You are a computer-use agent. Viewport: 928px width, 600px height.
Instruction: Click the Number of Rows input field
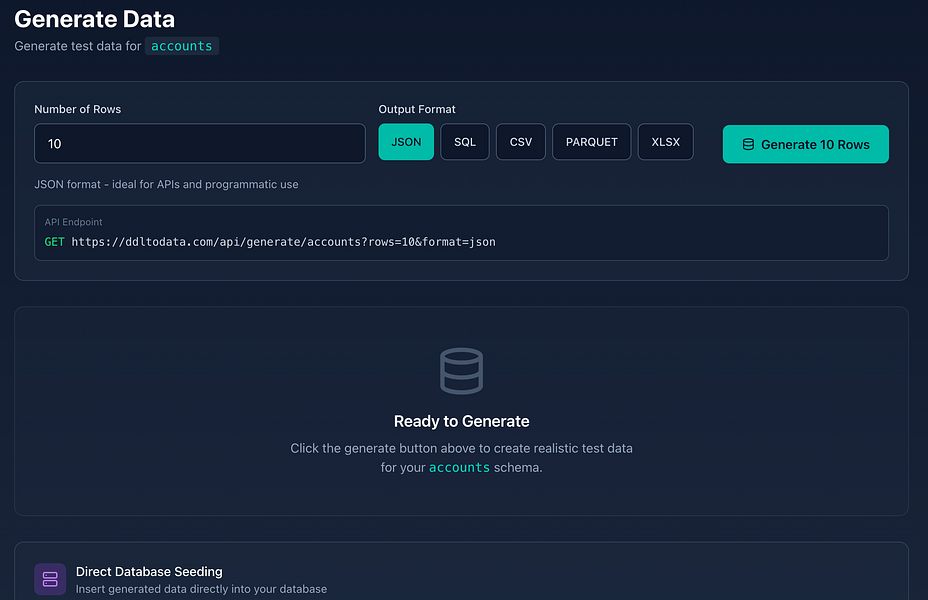click(199, 143)
